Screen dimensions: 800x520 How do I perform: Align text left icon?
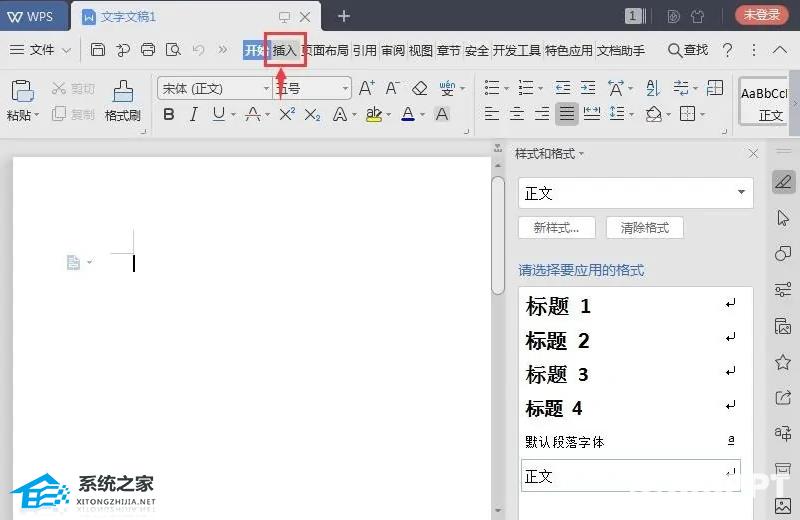[492, 113]
